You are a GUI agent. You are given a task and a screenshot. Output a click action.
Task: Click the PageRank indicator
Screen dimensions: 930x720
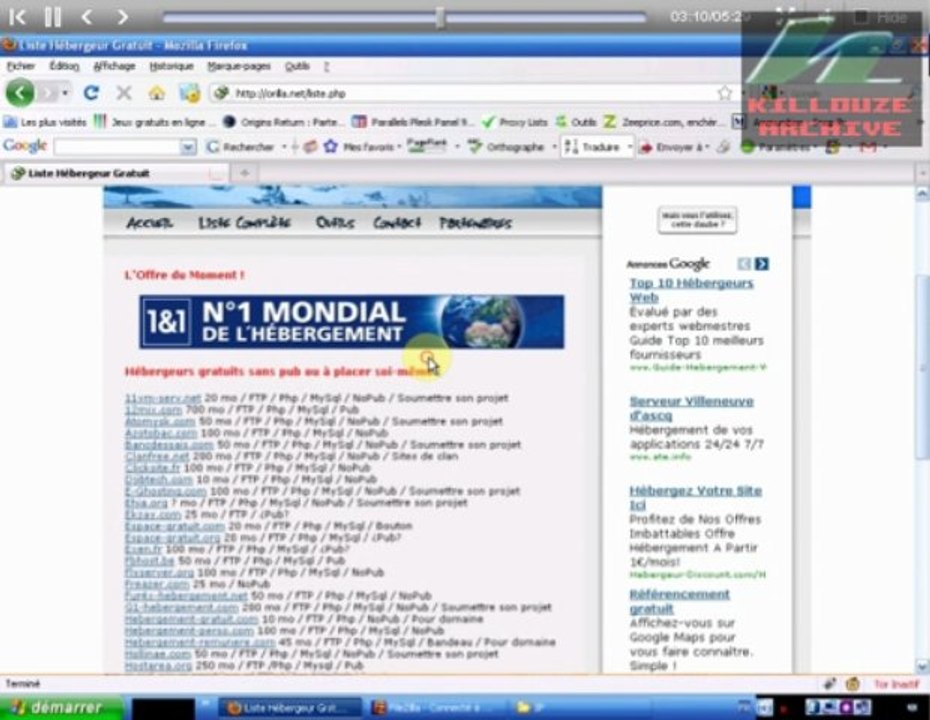426,145
